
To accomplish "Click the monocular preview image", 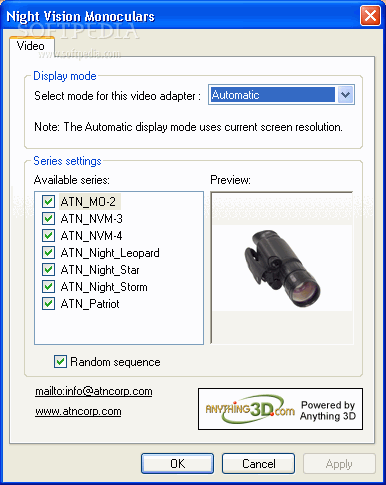I will coord(282,268).
